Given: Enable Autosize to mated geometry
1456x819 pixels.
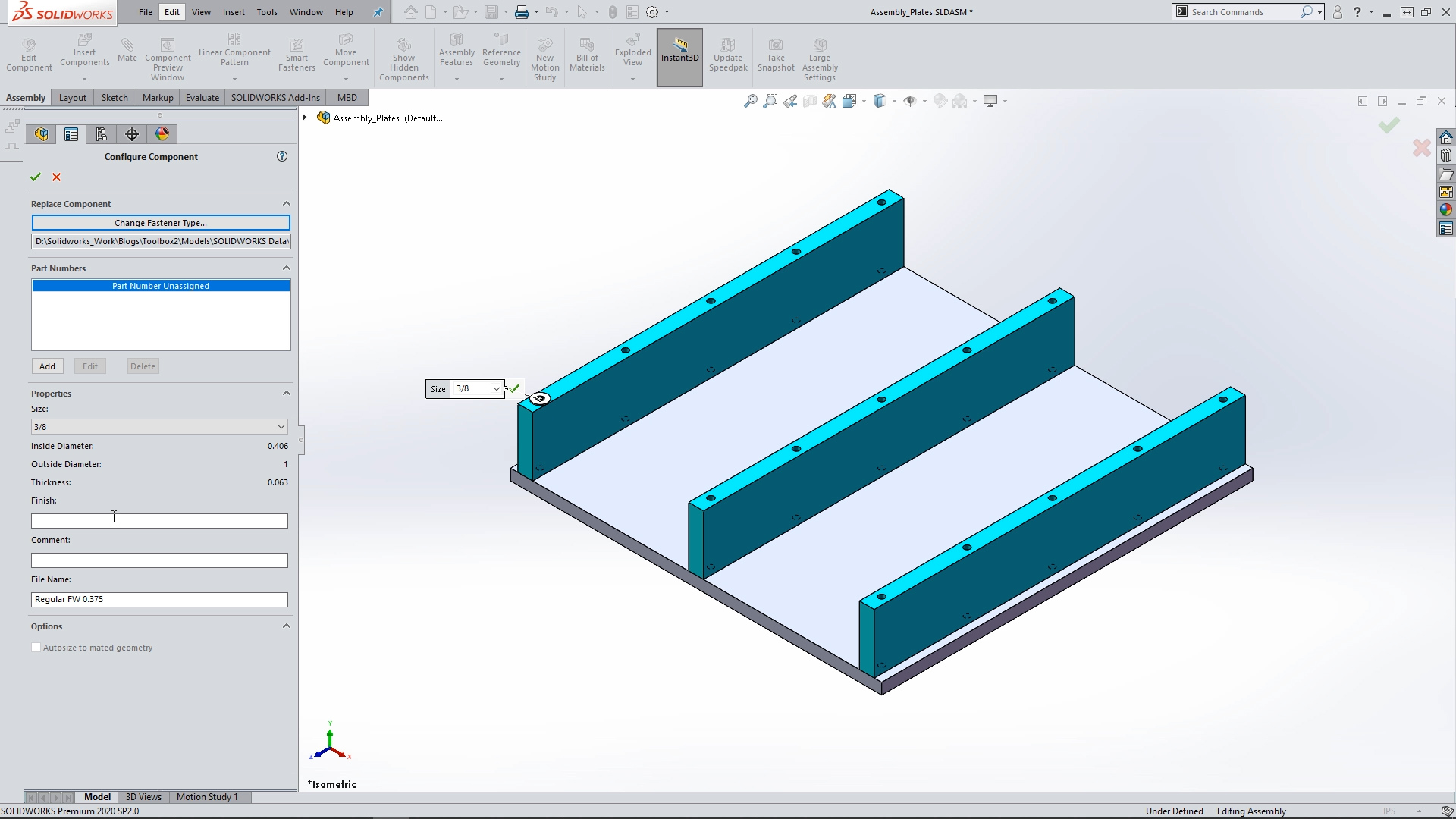Looking at the screenshot, I should tap(36, 648).
